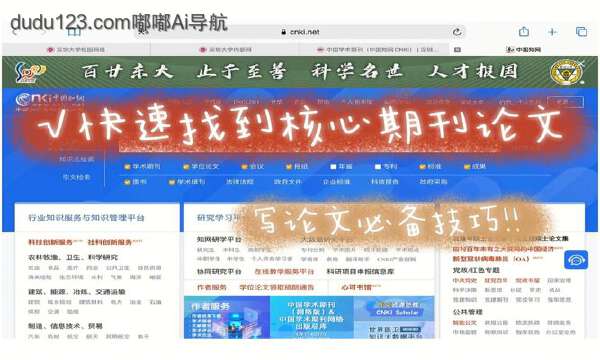
Task: Reload the cnki.net page
Action: pos(457,32)
